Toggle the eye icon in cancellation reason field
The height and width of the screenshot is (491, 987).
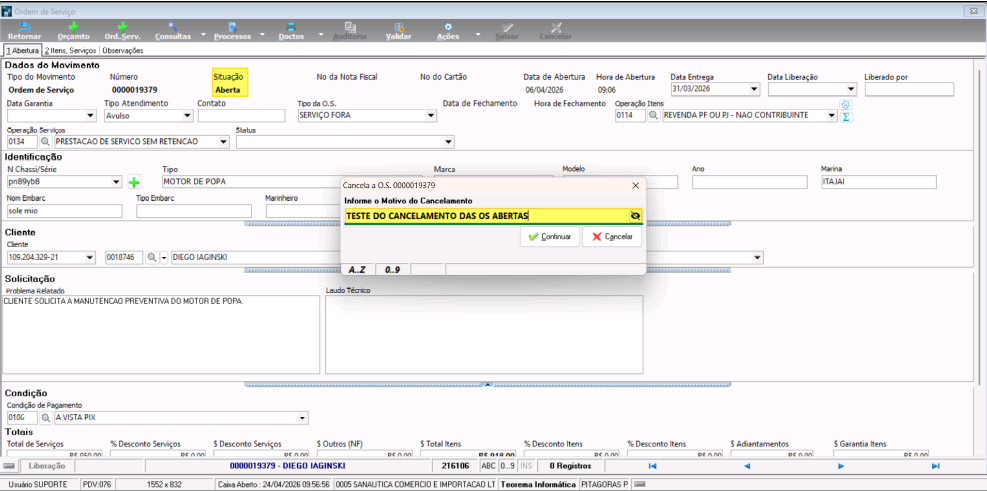tap(635, 216)
